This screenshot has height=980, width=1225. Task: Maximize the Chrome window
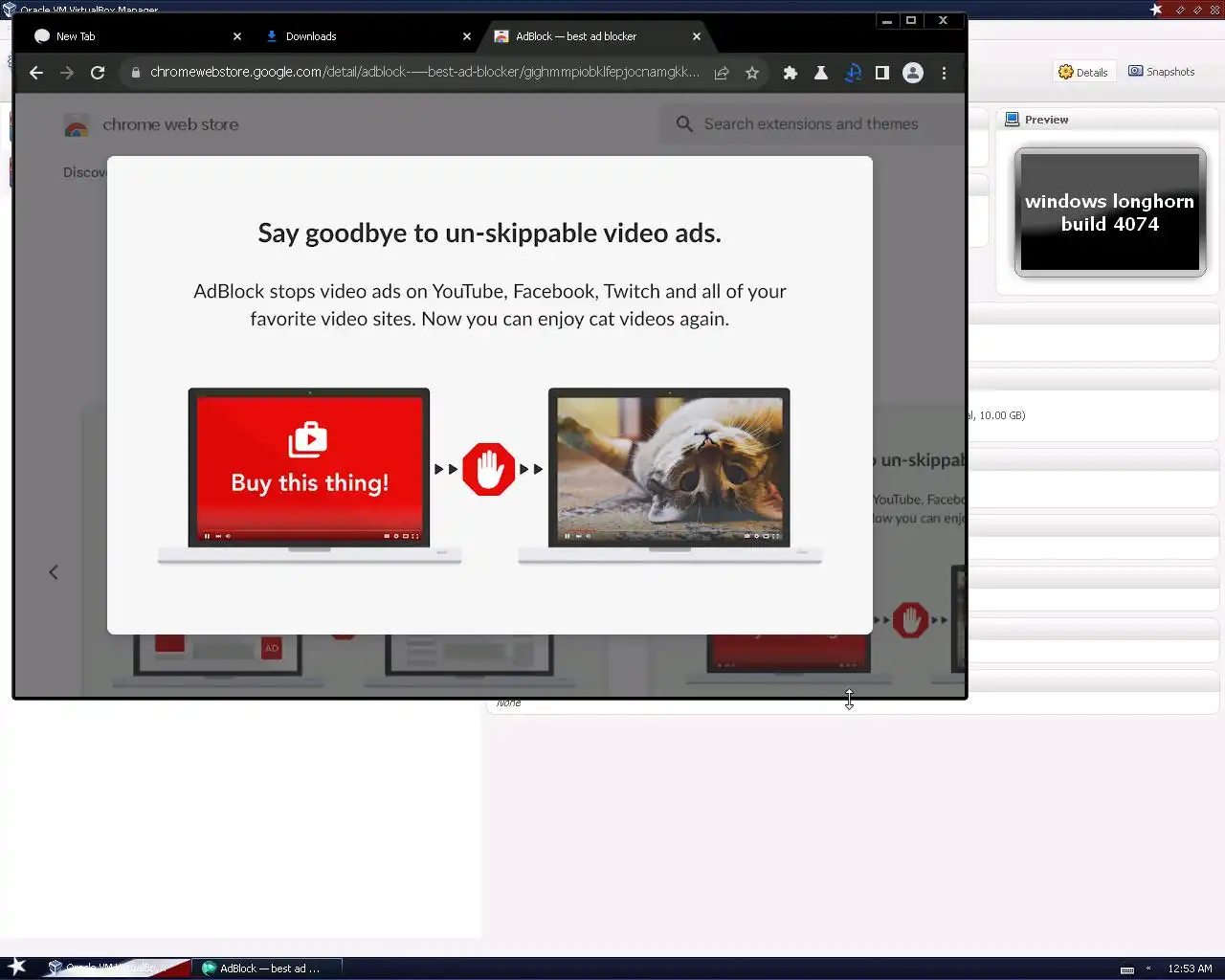coord(911,20)
